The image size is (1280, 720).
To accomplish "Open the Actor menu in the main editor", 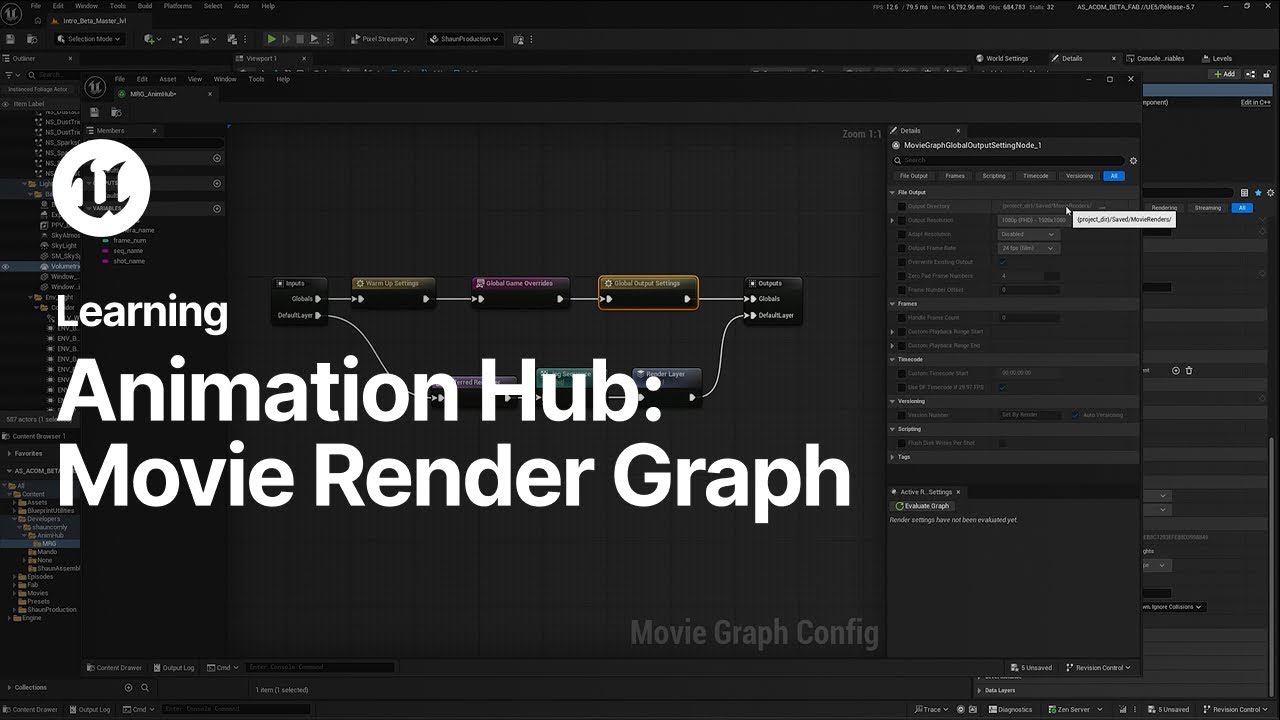I will click(x=241, y=6).
